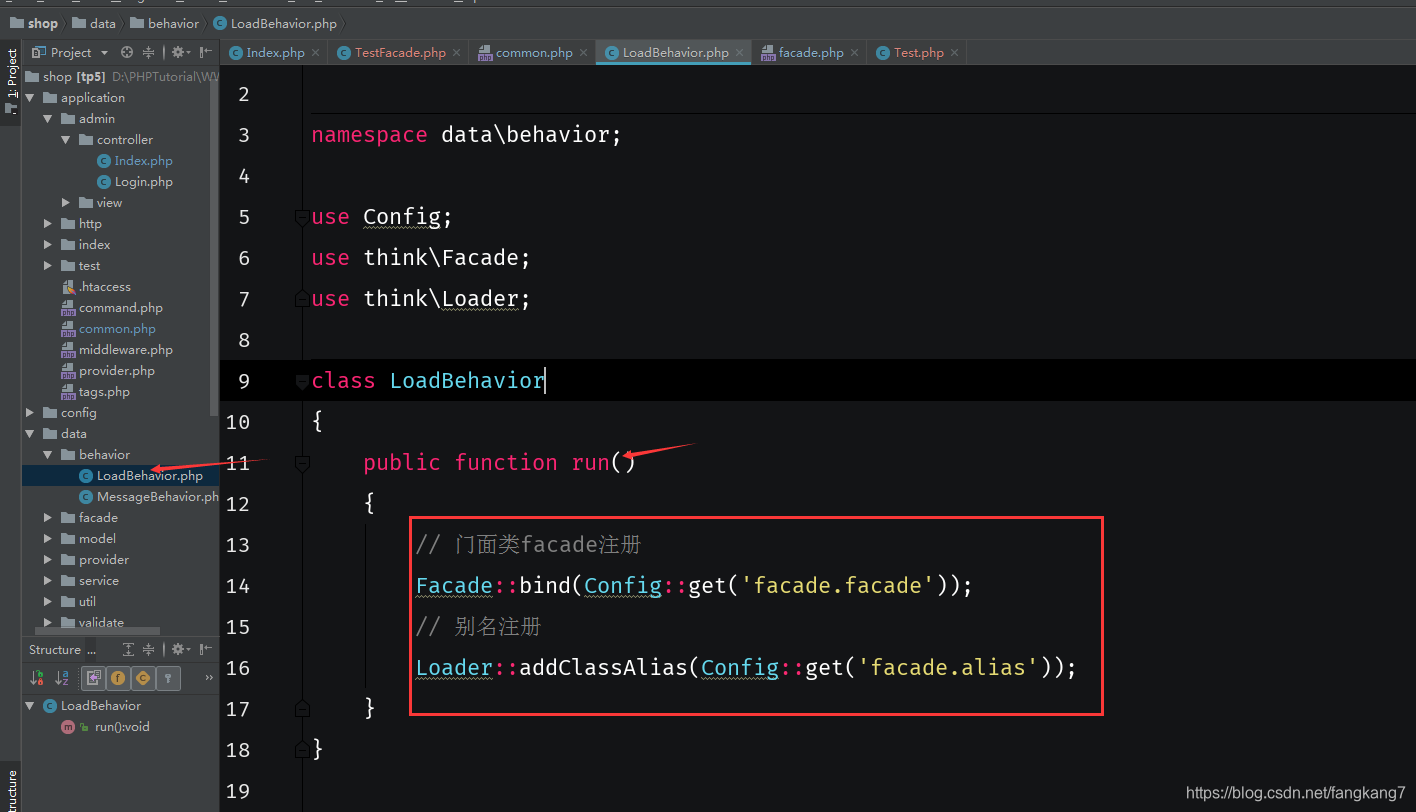Close the TestFacade.php editor tab
The image size is (1416, 812).
pos(457,53)
